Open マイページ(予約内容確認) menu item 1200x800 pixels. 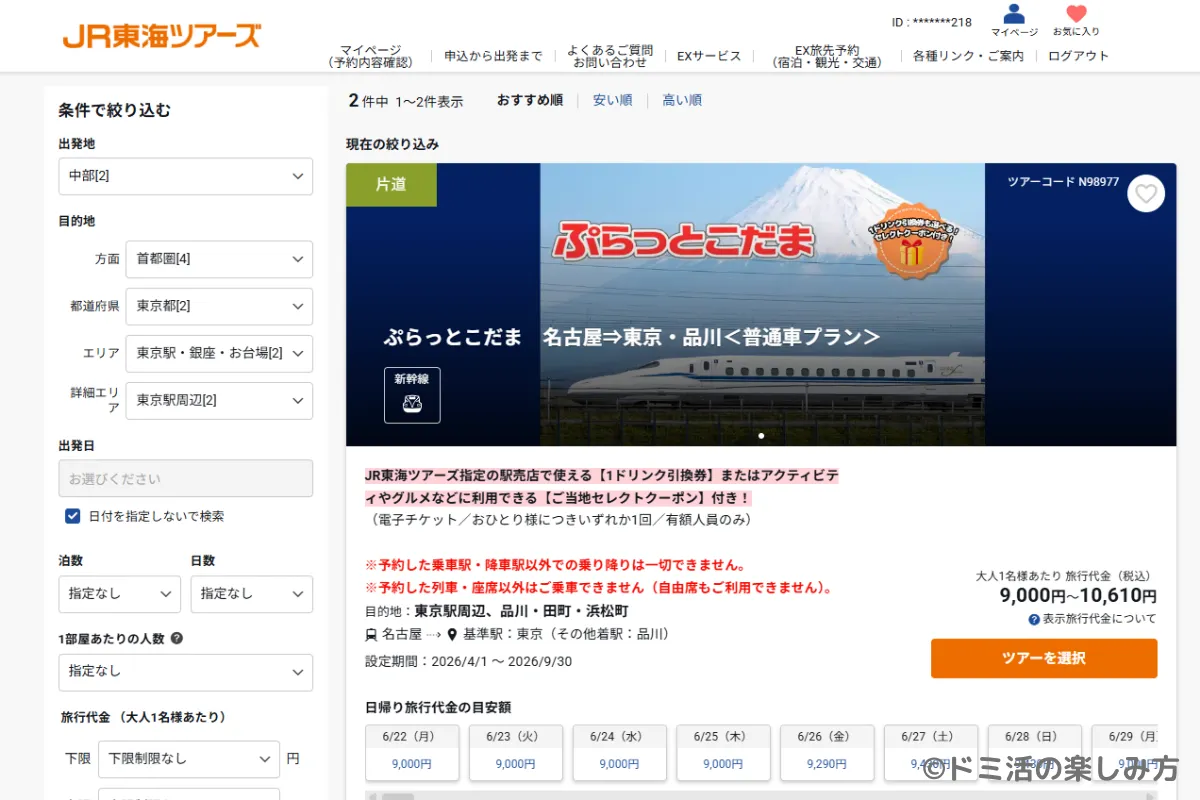pos(370,56)
